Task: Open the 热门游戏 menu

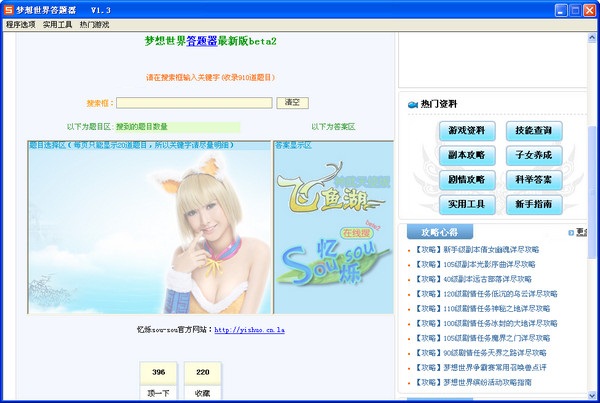Action: click(94, 25)
